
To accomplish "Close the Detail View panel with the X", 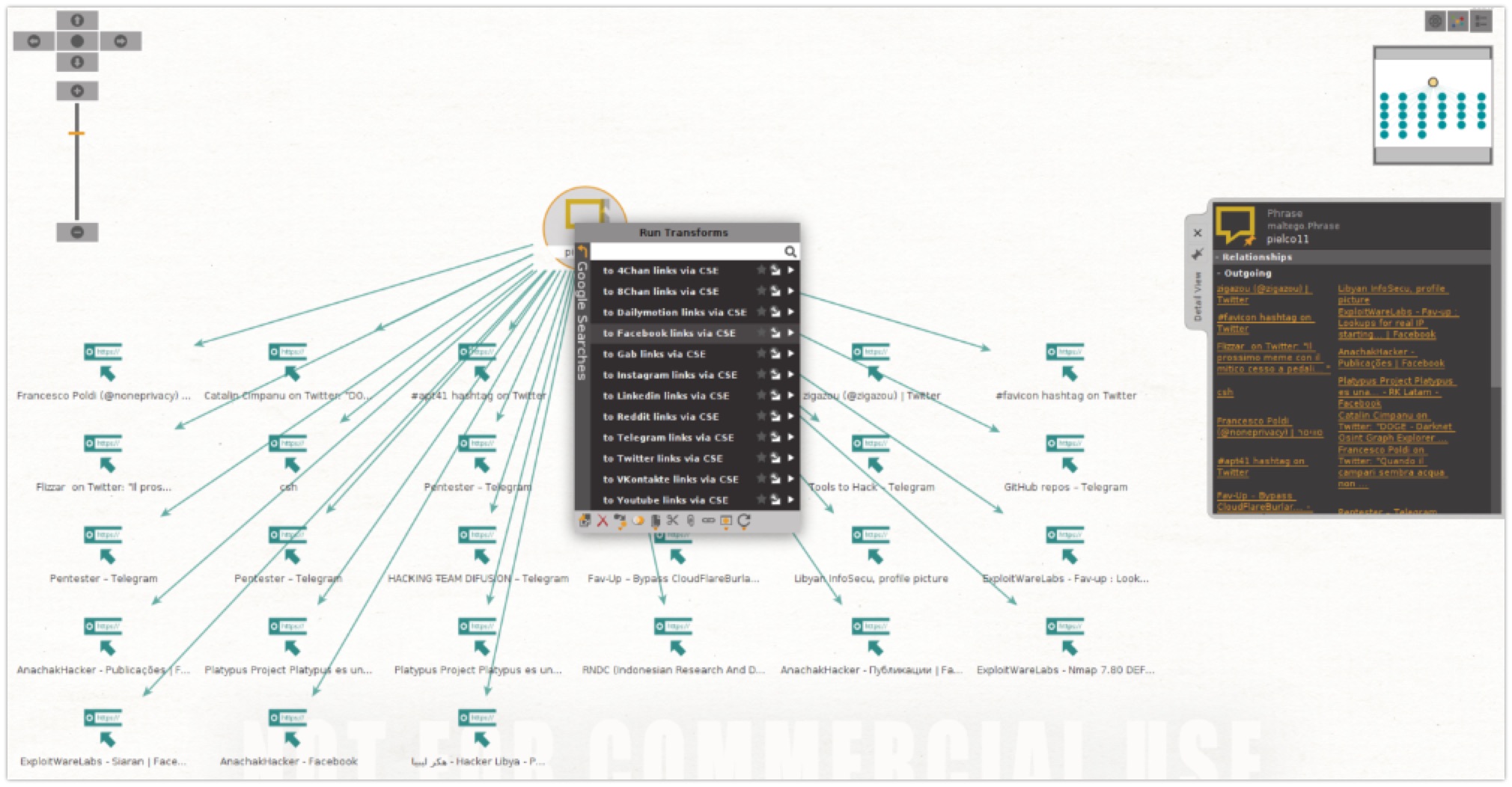I will tap(1197, 233).
